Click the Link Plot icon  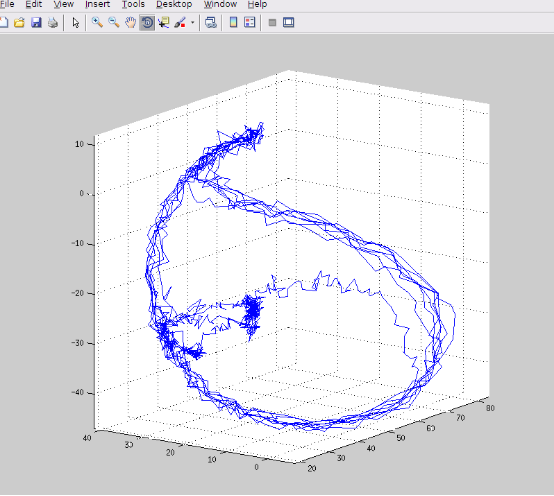point(211,23)
